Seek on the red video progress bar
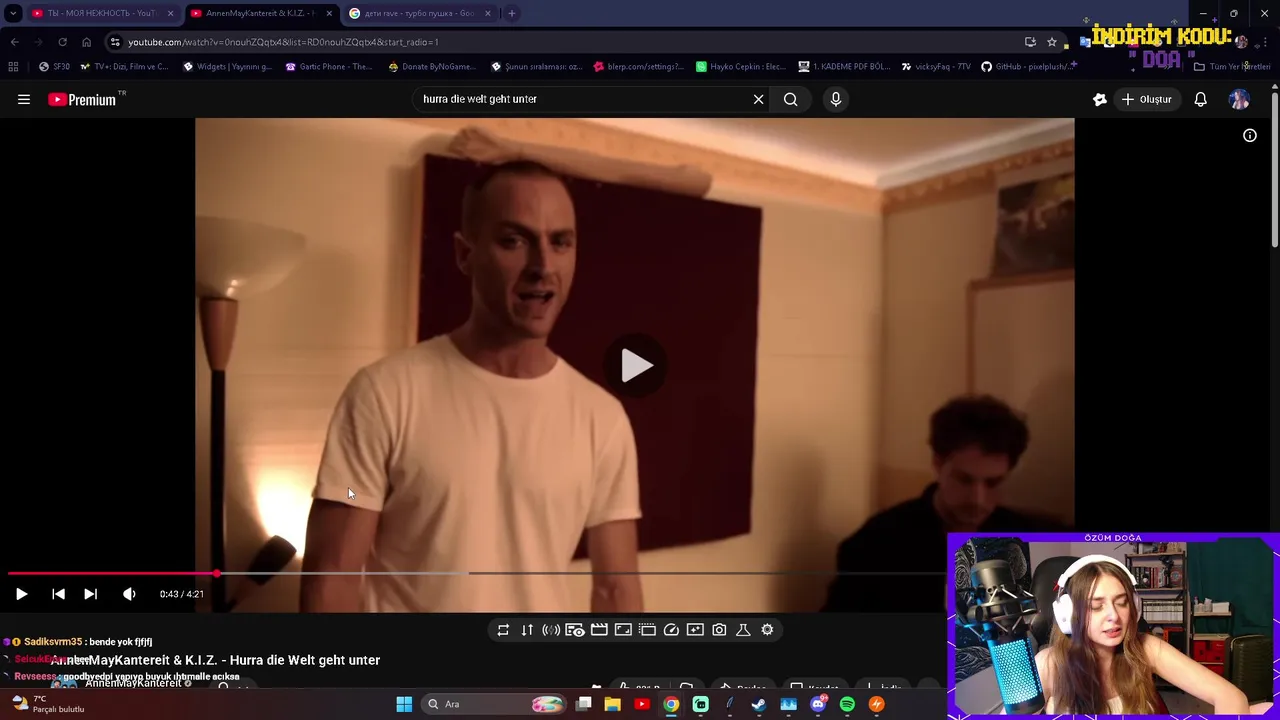The width and height of the screenshot is (1280, 720). coord(475,573)
